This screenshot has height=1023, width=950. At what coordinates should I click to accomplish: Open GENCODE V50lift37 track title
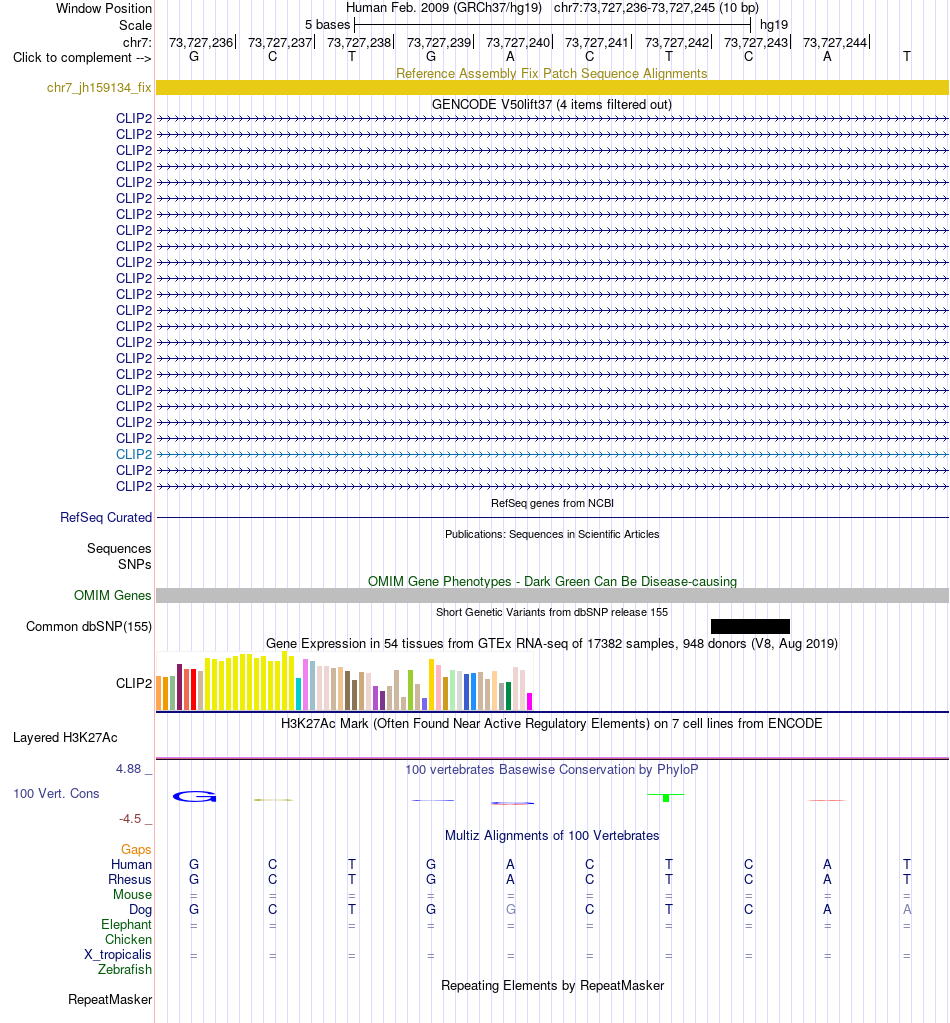[x=552, y=104]
